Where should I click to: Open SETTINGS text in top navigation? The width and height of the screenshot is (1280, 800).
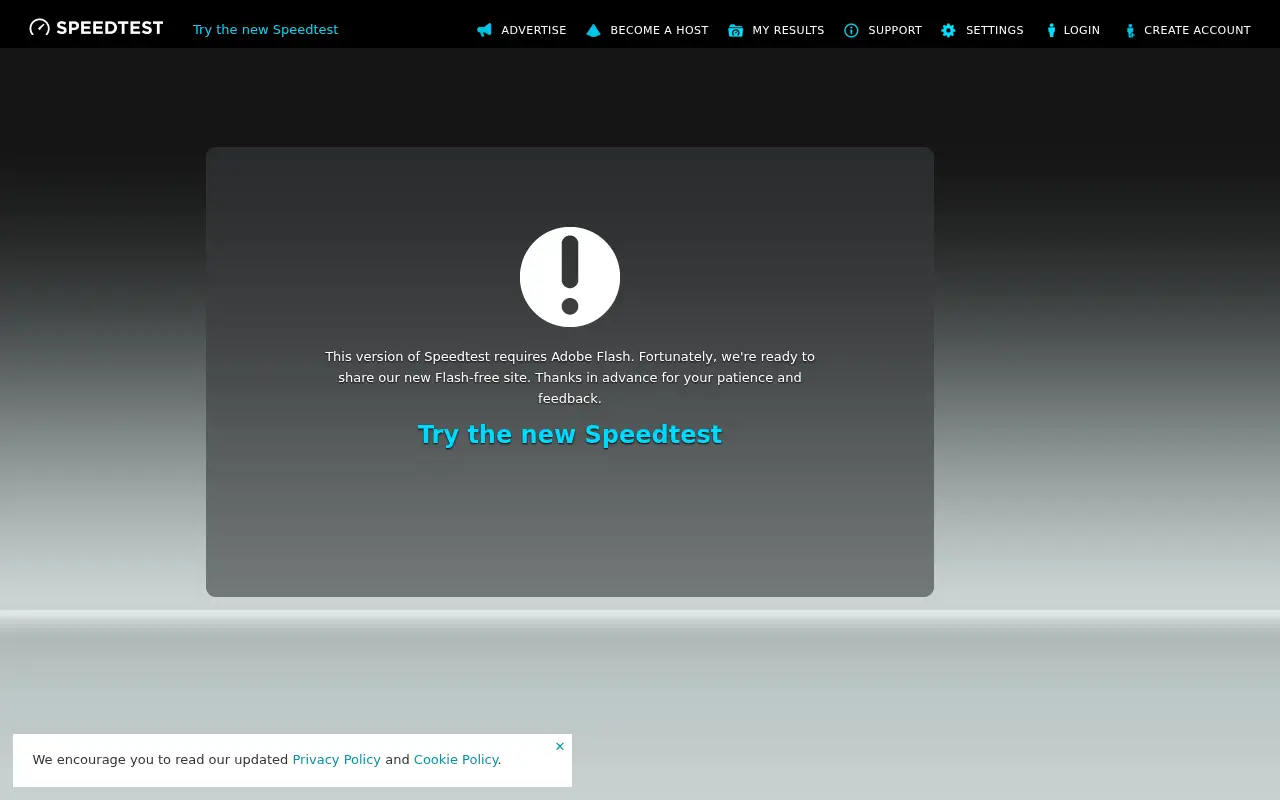point(995,30)
